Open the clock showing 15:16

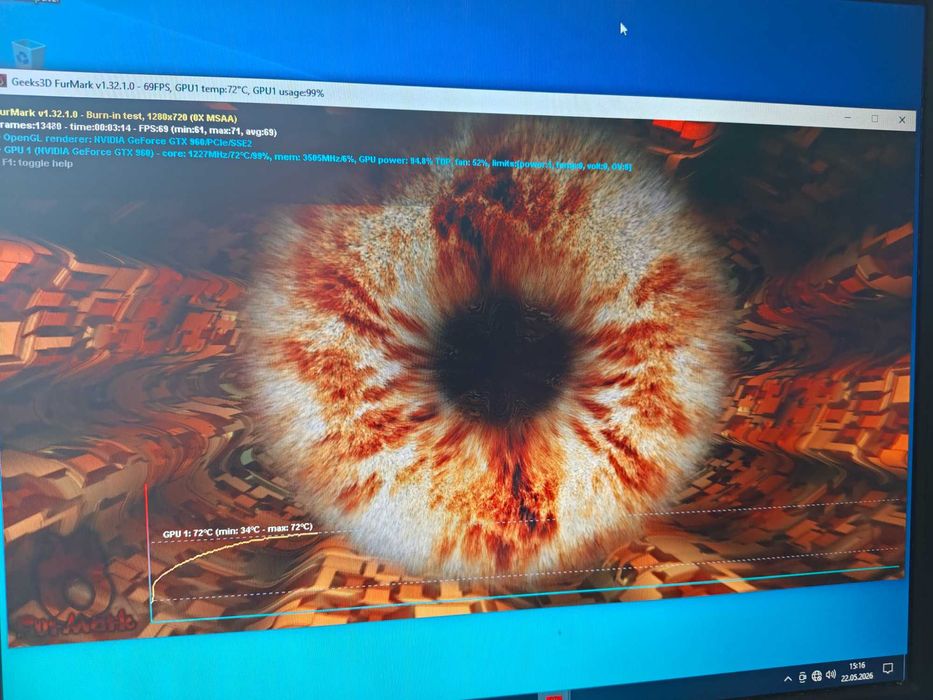[857, 671]
